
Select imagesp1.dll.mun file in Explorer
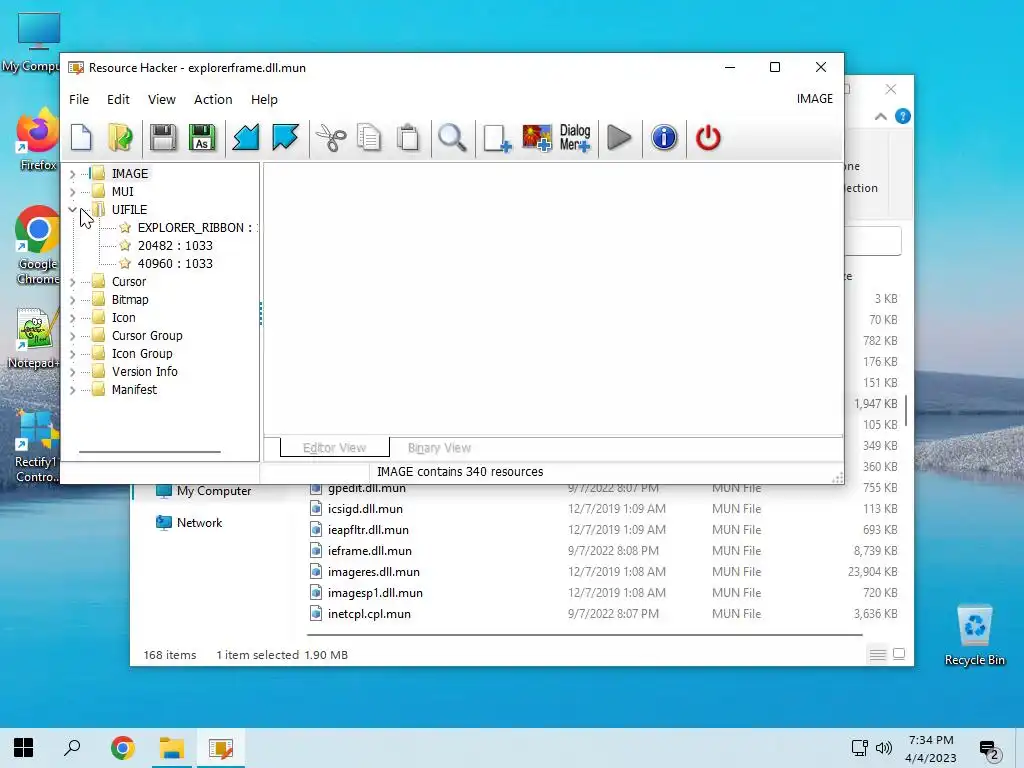click(x=375, y=593)
